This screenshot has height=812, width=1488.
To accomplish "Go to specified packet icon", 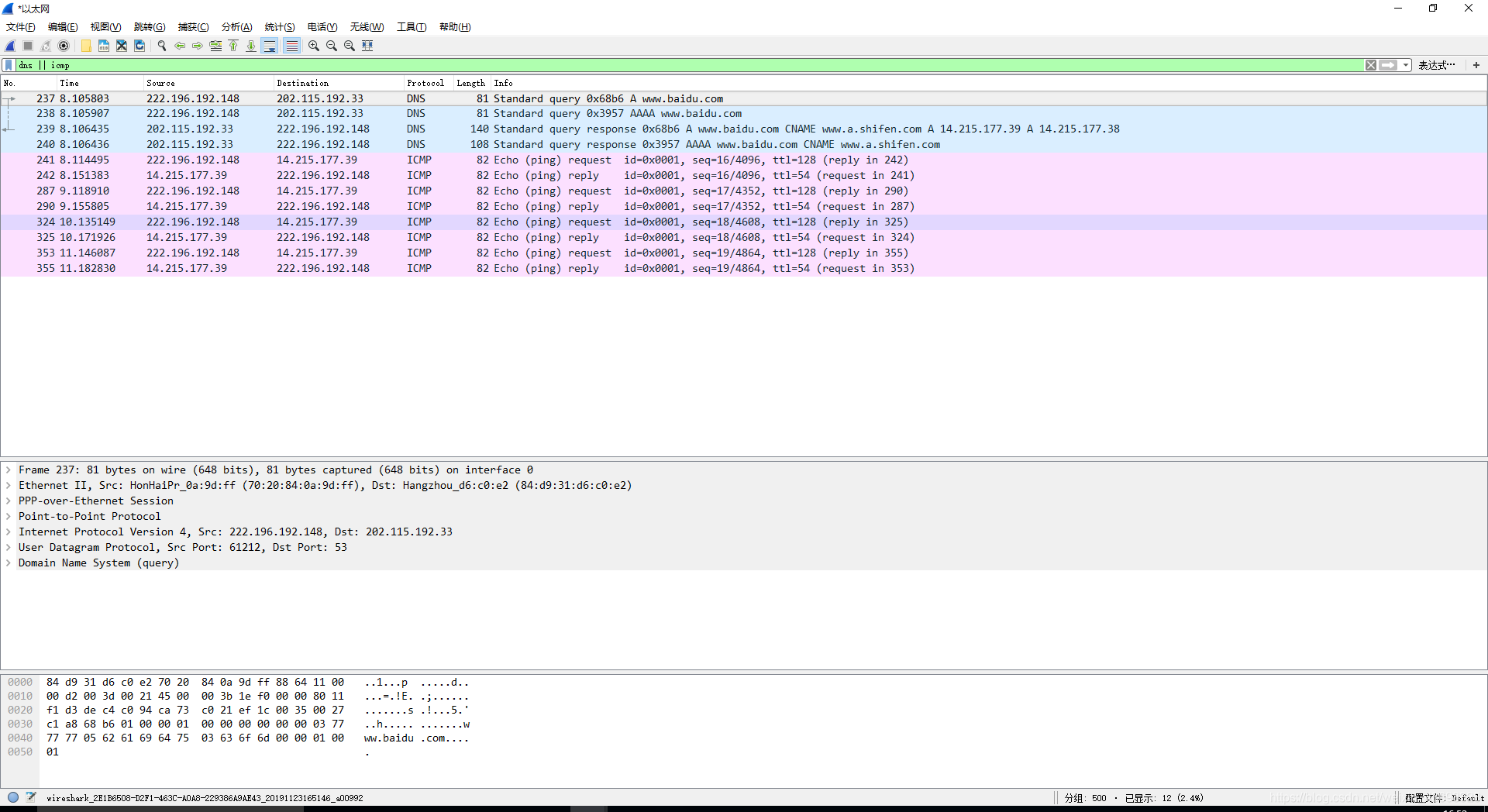I will click(215, 46).
